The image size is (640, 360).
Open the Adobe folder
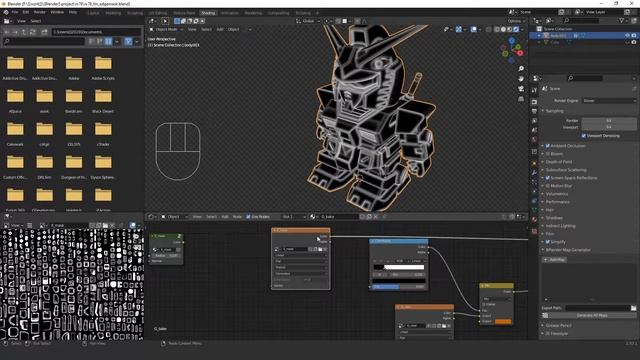pyautogui.click(x=74, y=67)
